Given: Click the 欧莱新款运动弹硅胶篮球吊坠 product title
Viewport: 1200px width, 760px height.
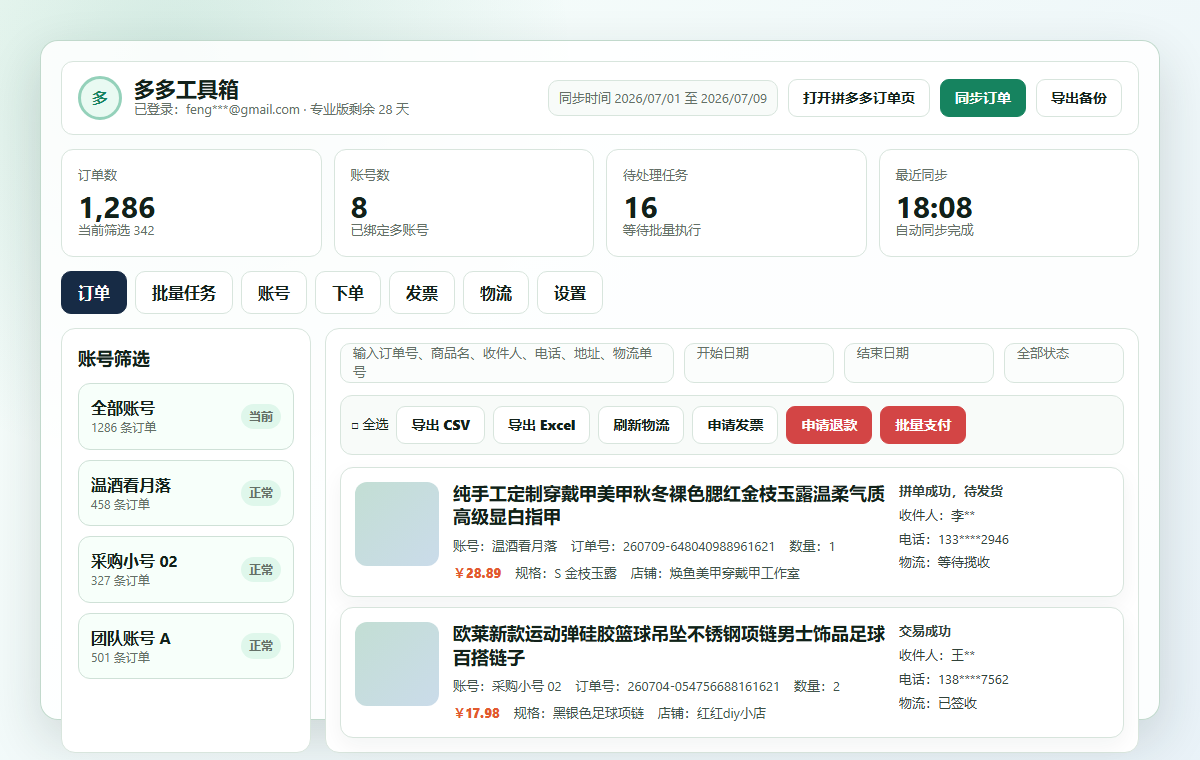Looking at the screenshot, I should [669, 645].
